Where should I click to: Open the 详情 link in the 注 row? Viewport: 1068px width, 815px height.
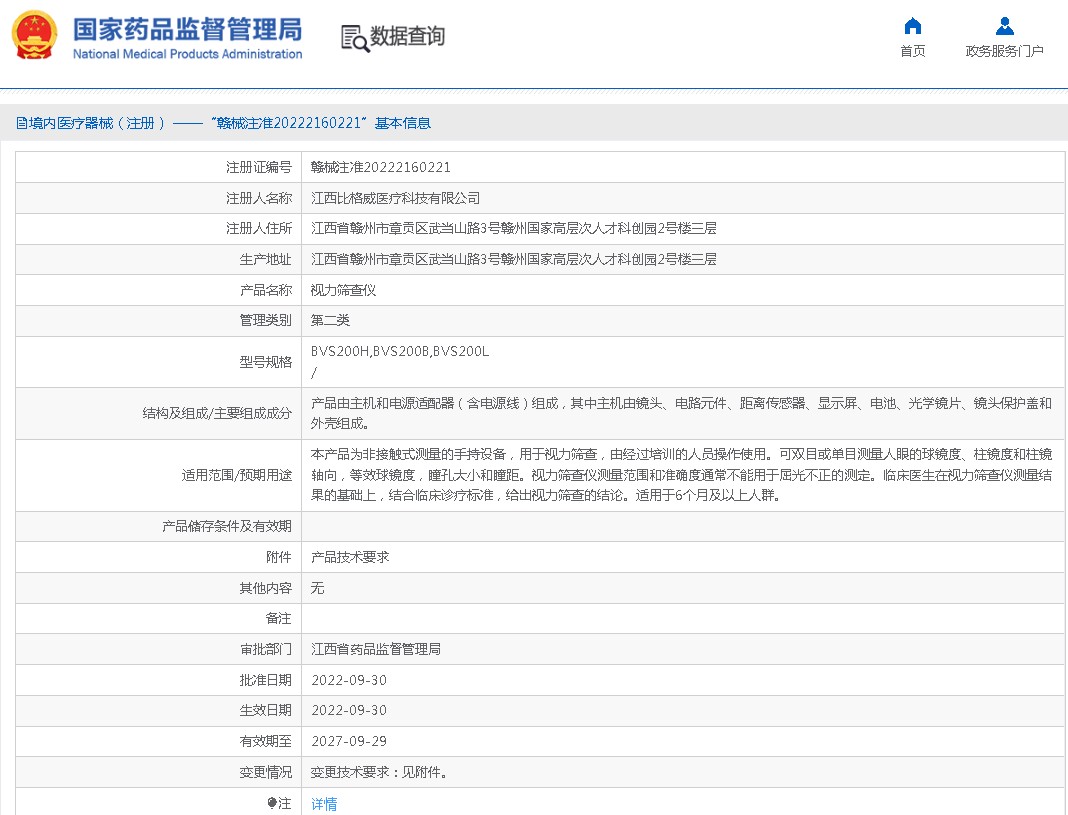[324, 804]
